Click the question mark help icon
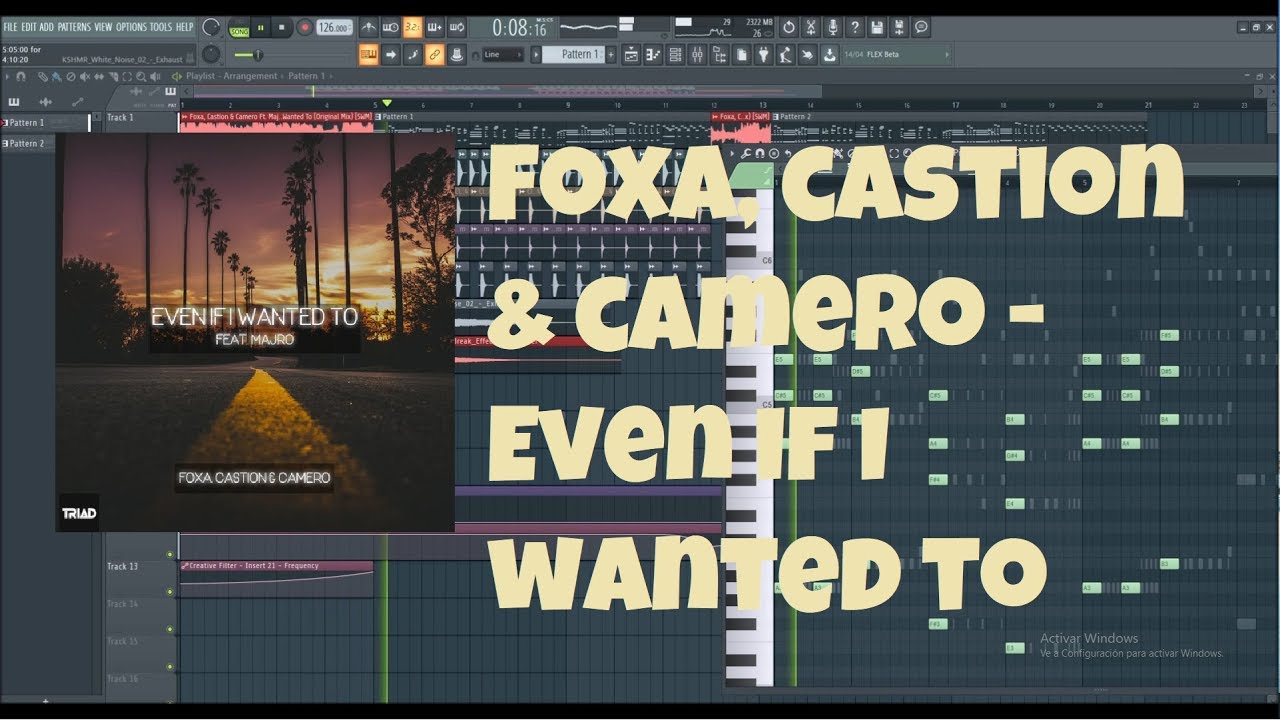 click(855, 28)
